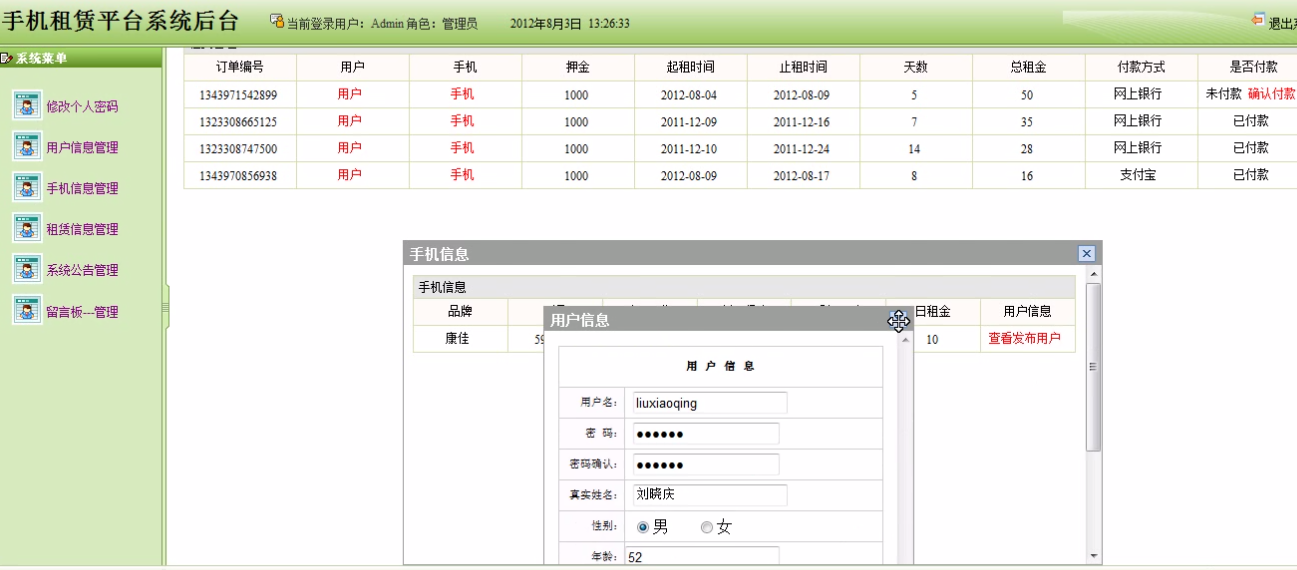
Task: Click the 订单编号 column header
Action: click(x=240, y=67)
